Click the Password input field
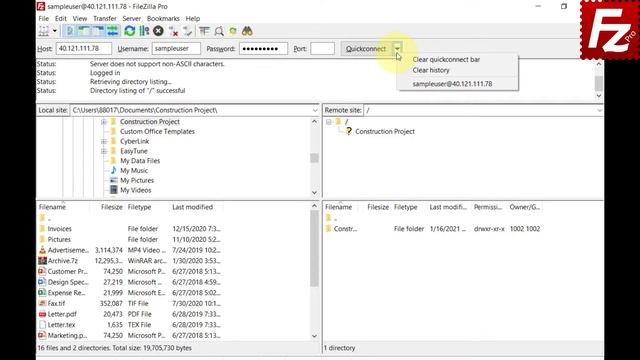 point(263,49)
